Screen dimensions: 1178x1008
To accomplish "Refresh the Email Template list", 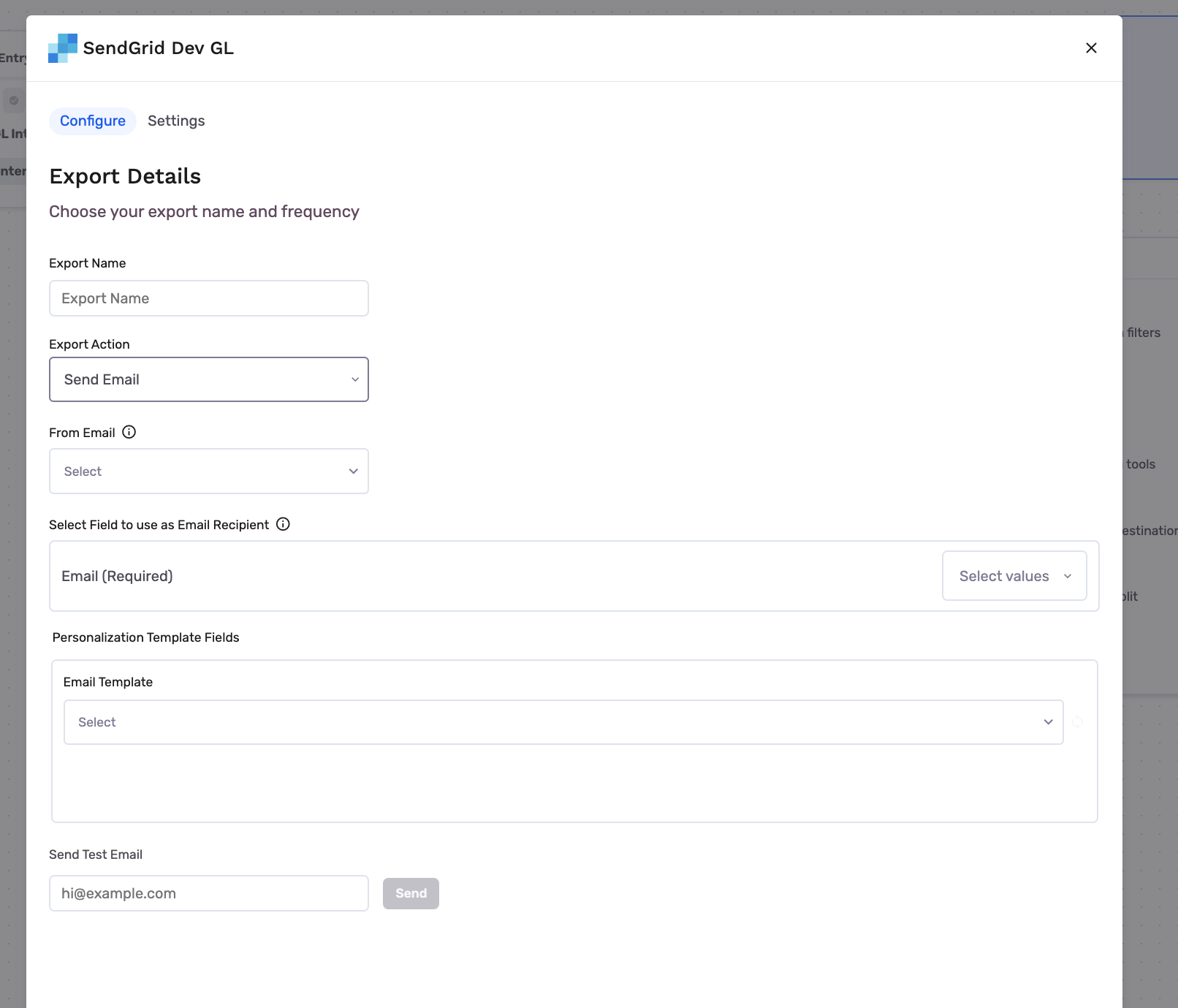I will (x=1077, y=722).
